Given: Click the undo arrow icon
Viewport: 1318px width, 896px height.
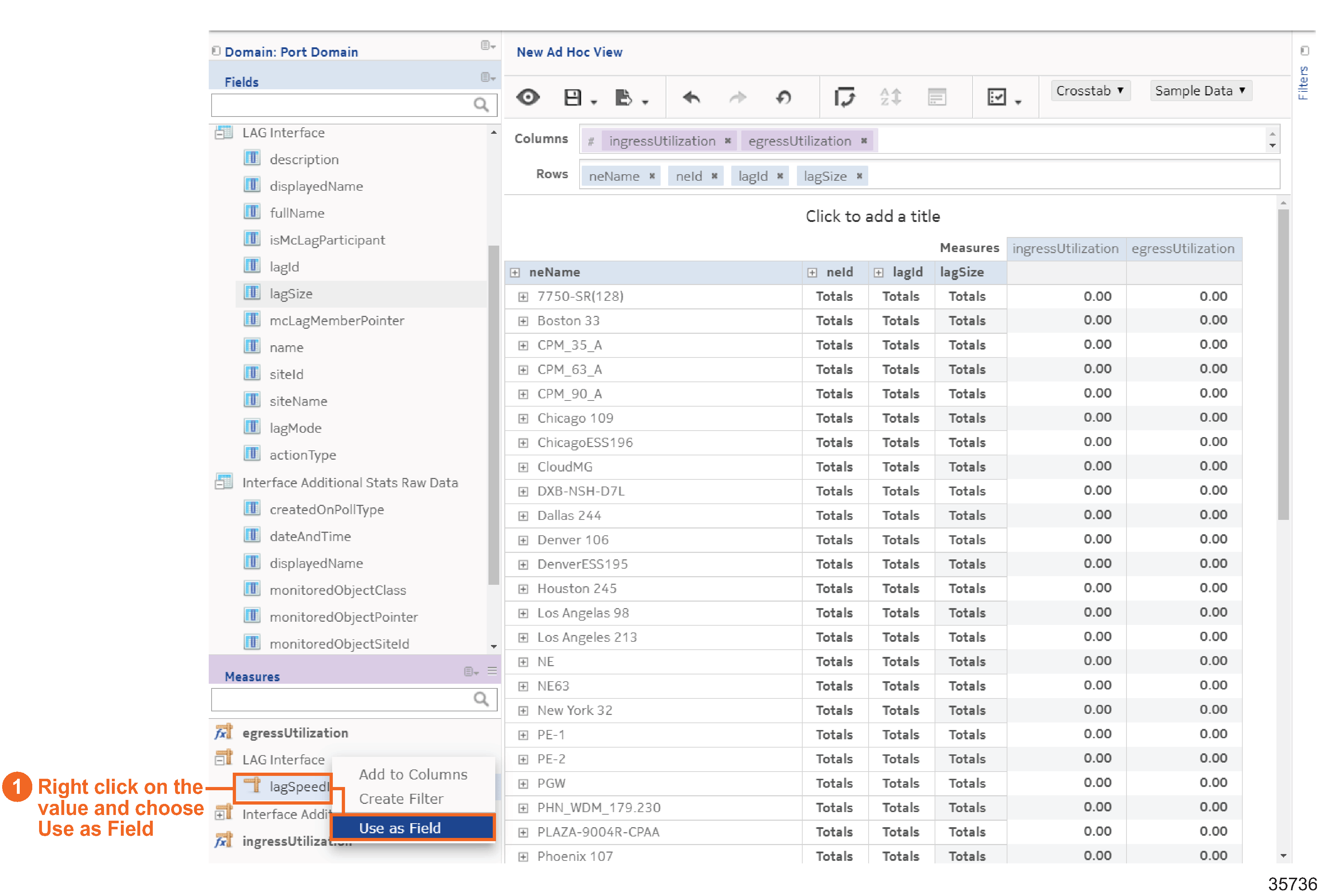Looking at the screenshot, I should [691, 98].
